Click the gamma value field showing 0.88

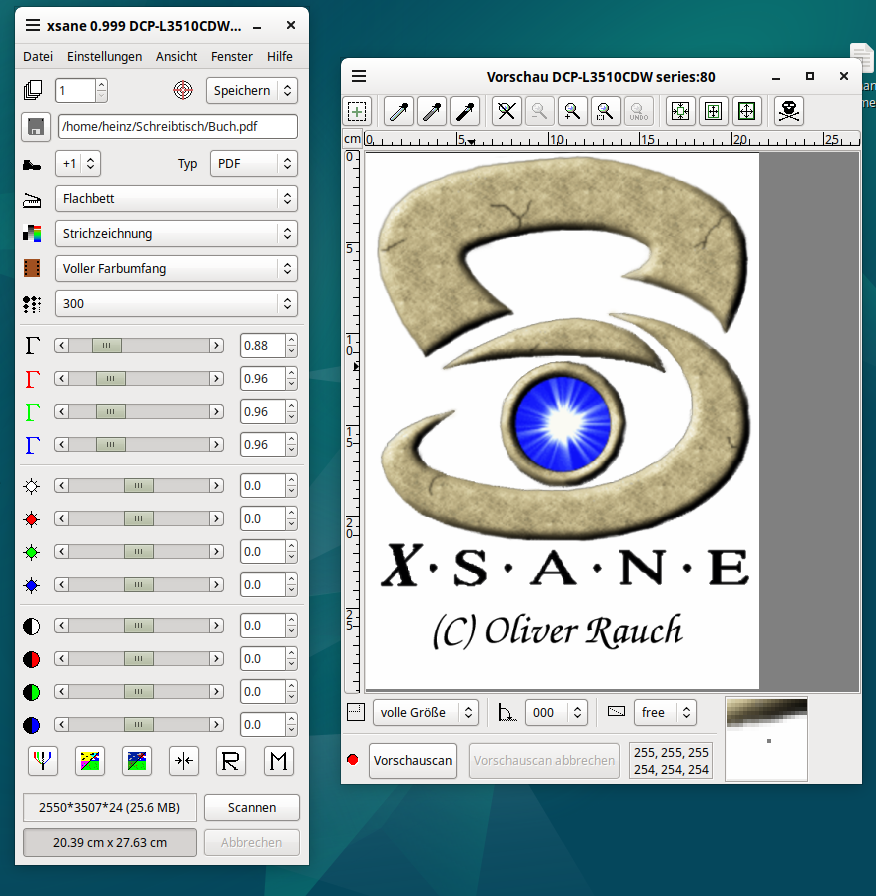coord(262,346)
